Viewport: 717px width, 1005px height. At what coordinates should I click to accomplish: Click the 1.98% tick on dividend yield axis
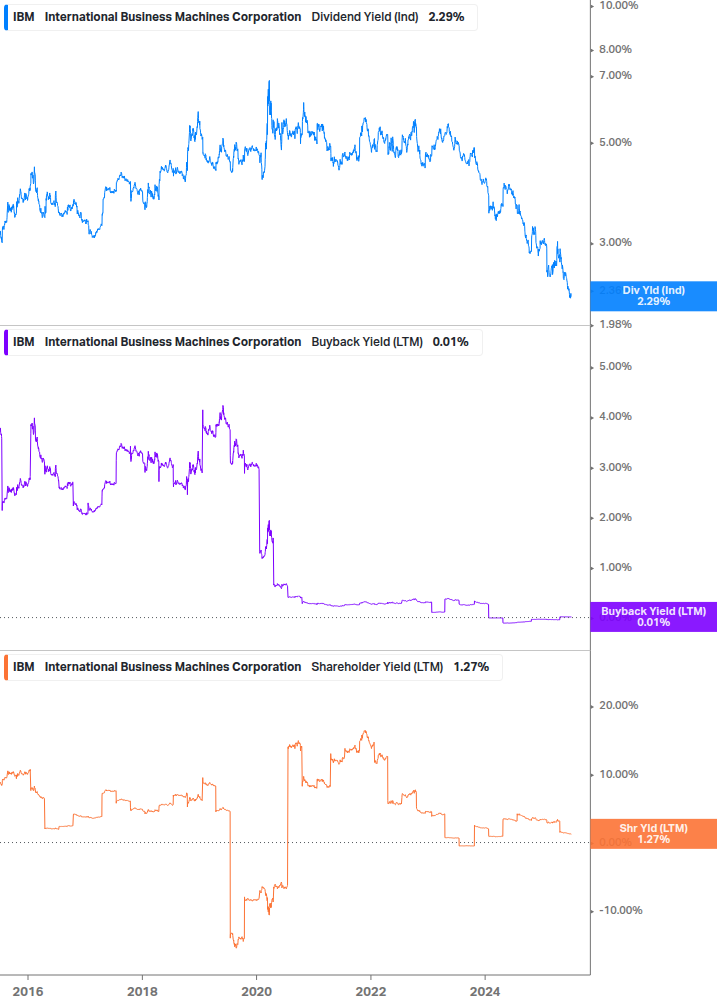[x=615, y=324]
